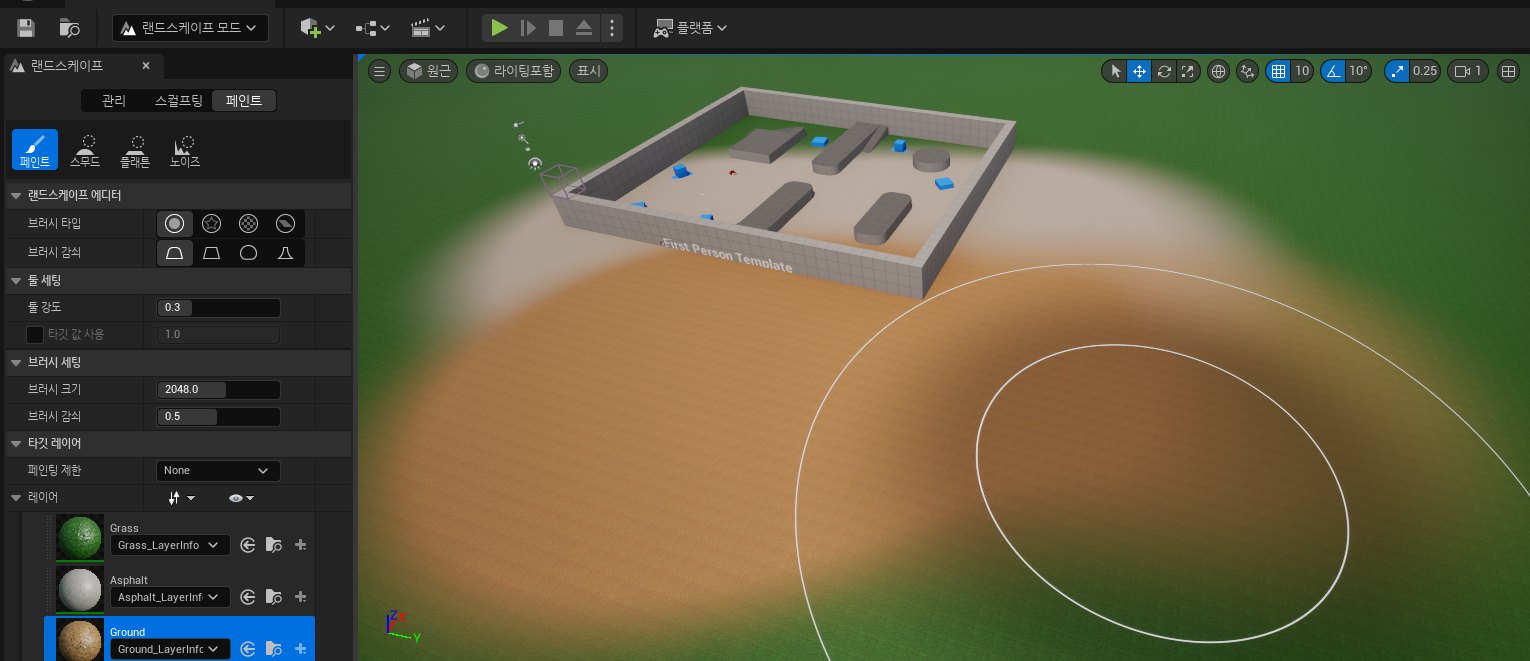Activate the select (arrow) transform tool
1530x661 pixels.
(x=1115, y=71)
